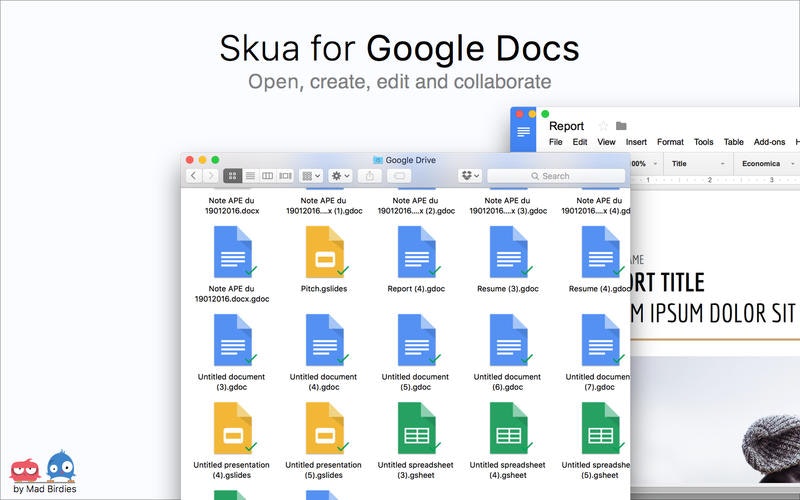
Task: Click the Report document title
Action: point(566,126)
